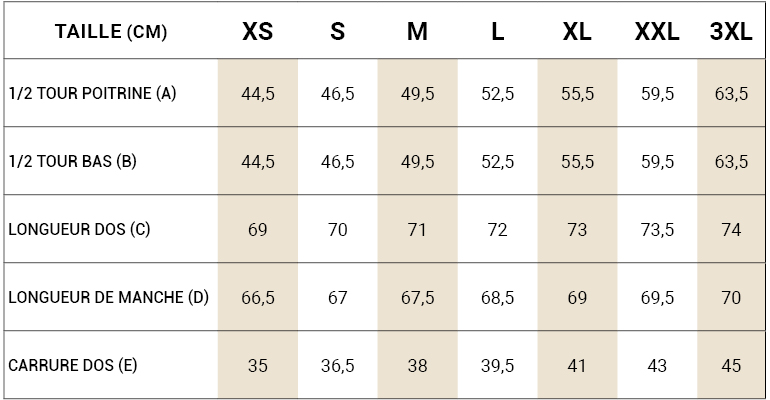770x400 pixels.
Task: Click the 1/2 TOUR BAS (B) row label
Action: 72,162
